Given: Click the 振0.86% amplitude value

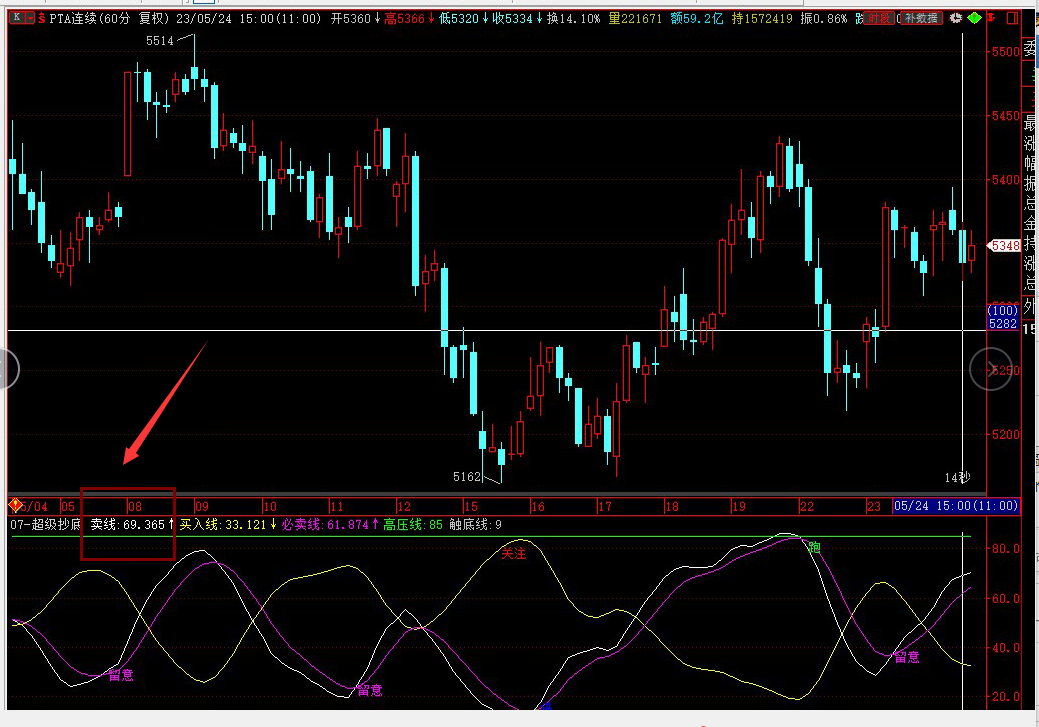Looking at the screenshot, I should (x=824, y=19).
